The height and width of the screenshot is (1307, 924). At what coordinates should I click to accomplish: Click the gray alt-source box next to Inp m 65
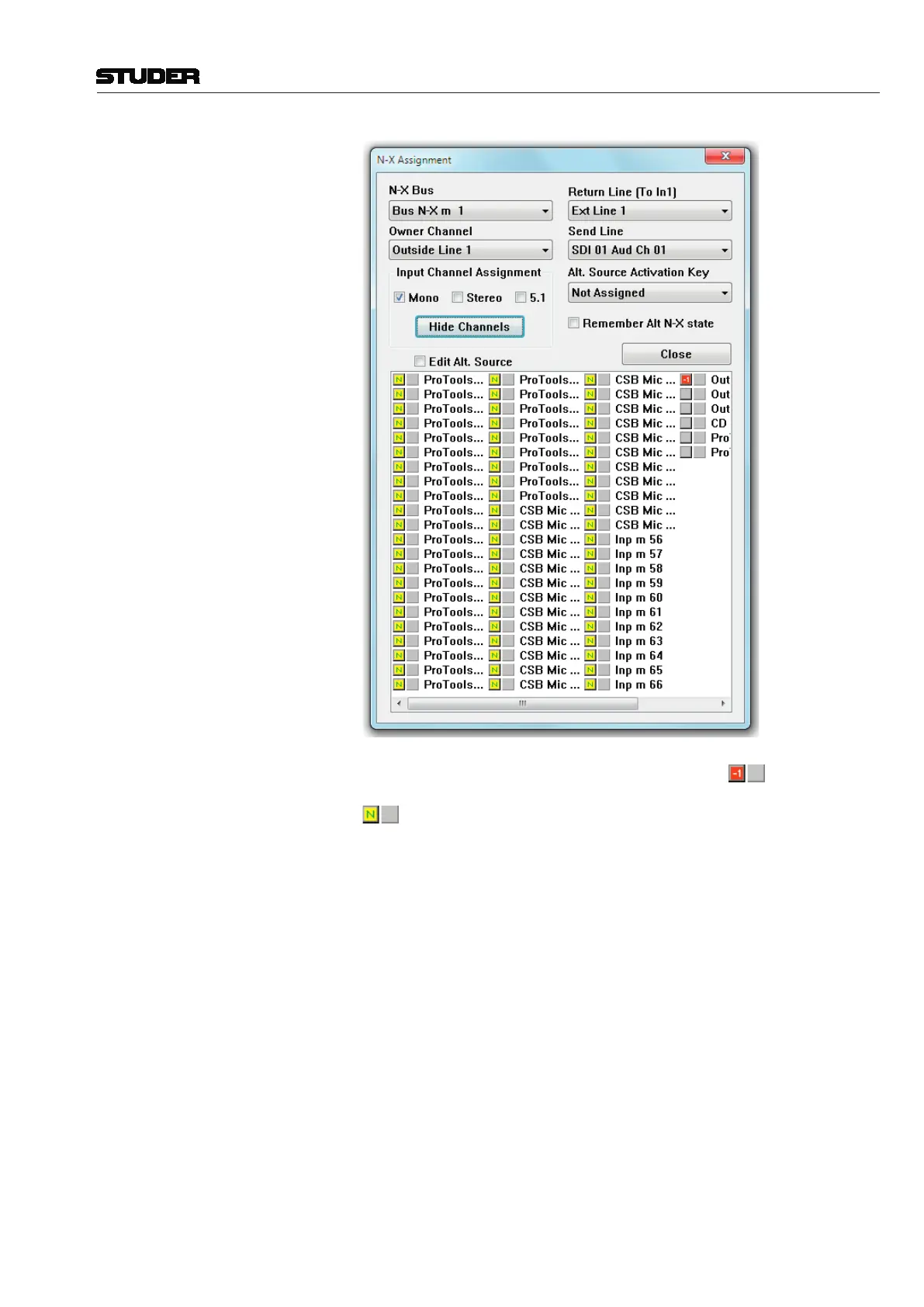(604, 670)
